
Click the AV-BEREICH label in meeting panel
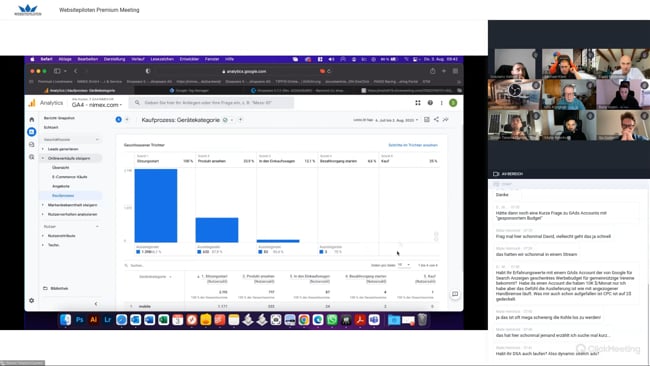(512, 174)
